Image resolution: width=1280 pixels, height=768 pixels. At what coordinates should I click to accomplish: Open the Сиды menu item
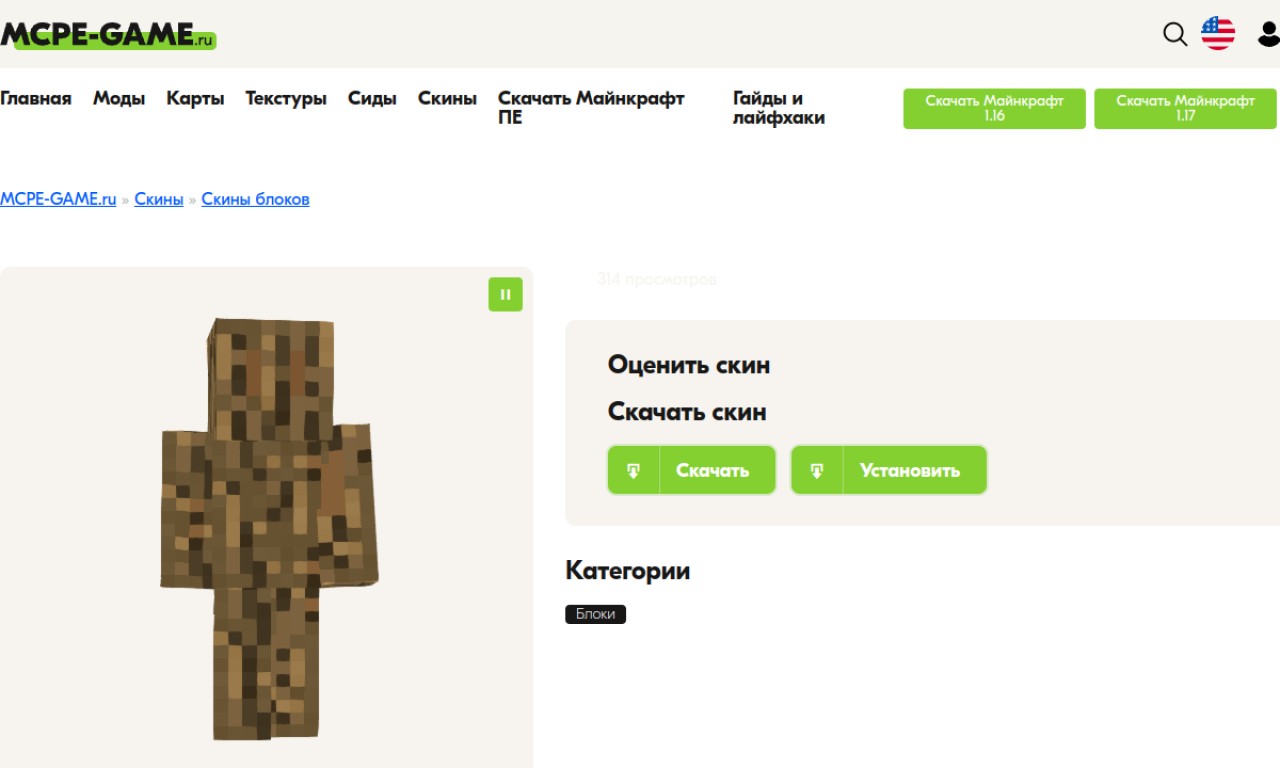pyautogui.click(x=372, y=98)
